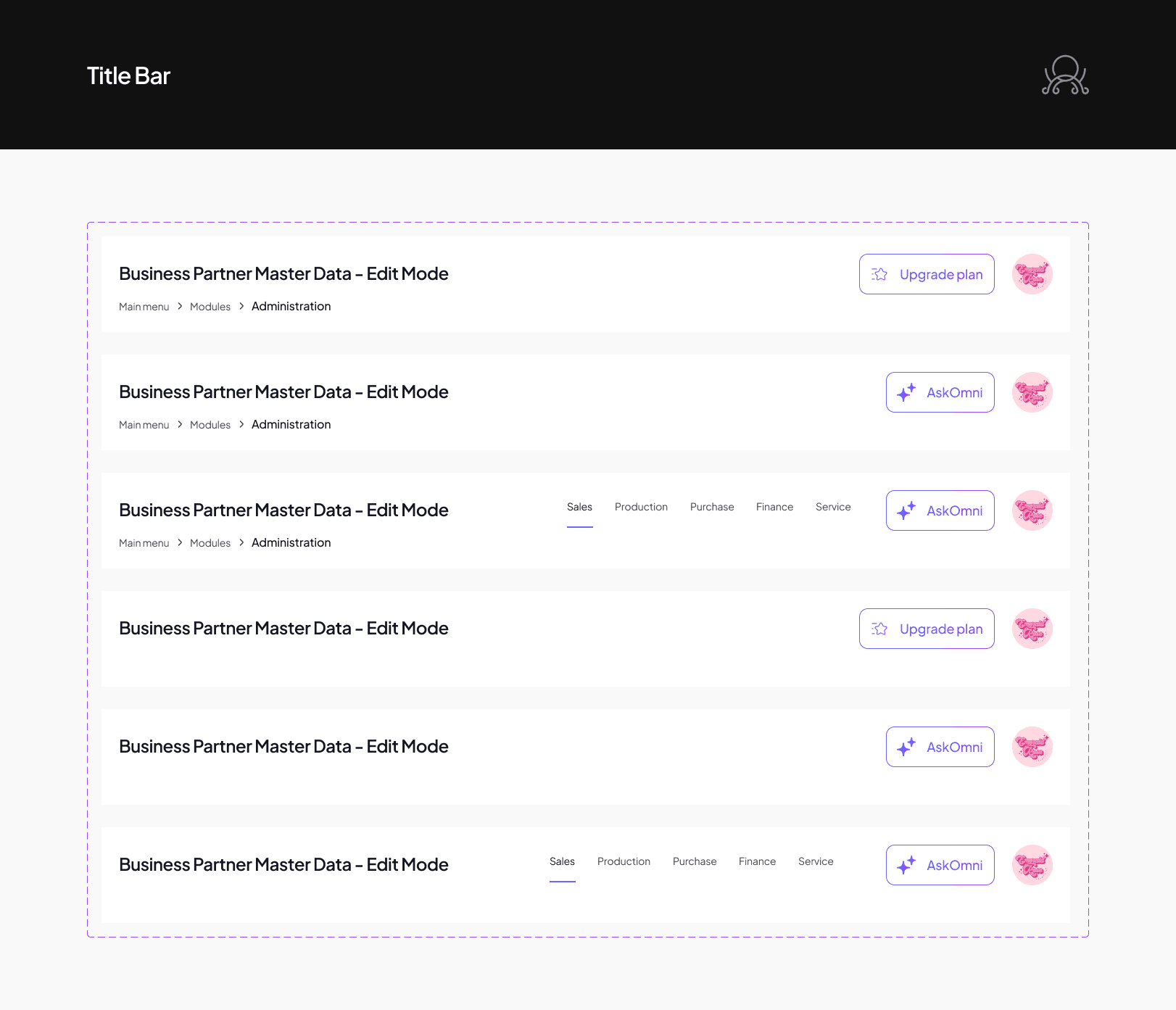This screenshot has height=1010, width=1176.
Task: Click the sparkle icon in the sixth row's AskOmni button
Action: pyautogui.click(x=906, y=865)
